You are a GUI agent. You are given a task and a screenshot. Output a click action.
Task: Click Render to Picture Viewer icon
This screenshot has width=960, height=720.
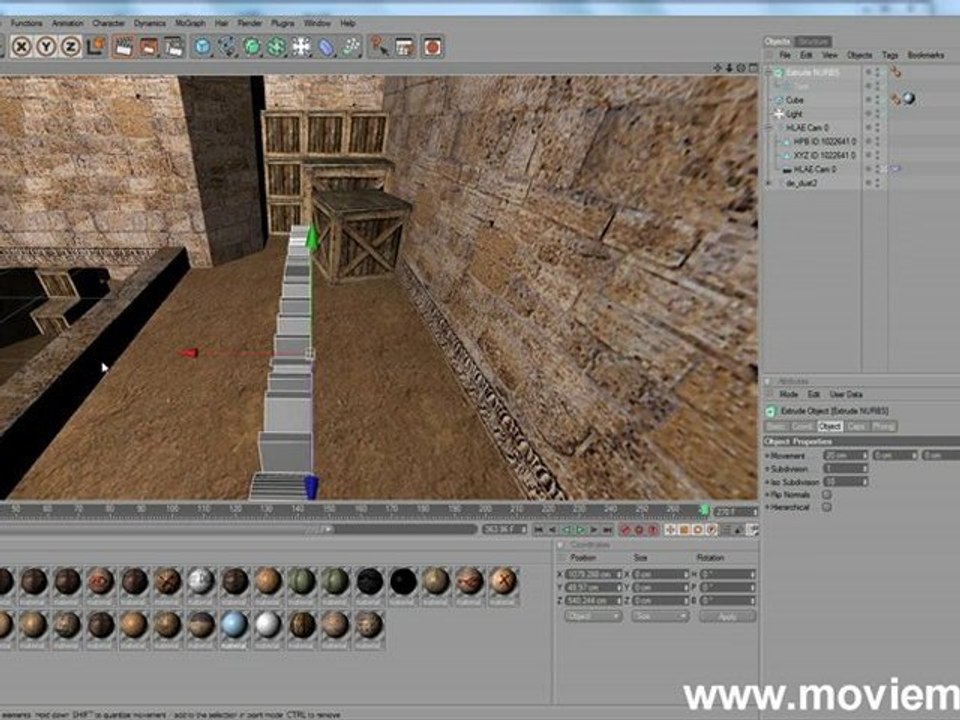coord(149,47)
